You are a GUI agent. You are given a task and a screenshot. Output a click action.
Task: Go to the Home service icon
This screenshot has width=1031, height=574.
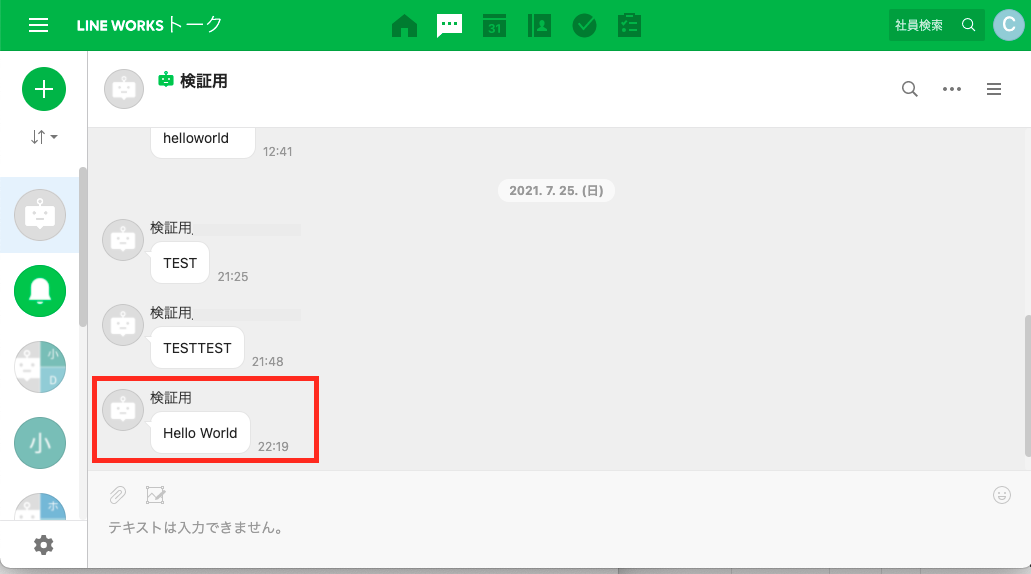(x=404, y=26)
